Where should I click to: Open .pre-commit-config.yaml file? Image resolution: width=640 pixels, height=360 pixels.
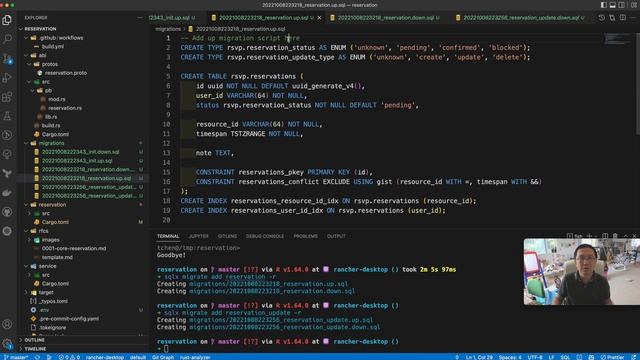69,318
